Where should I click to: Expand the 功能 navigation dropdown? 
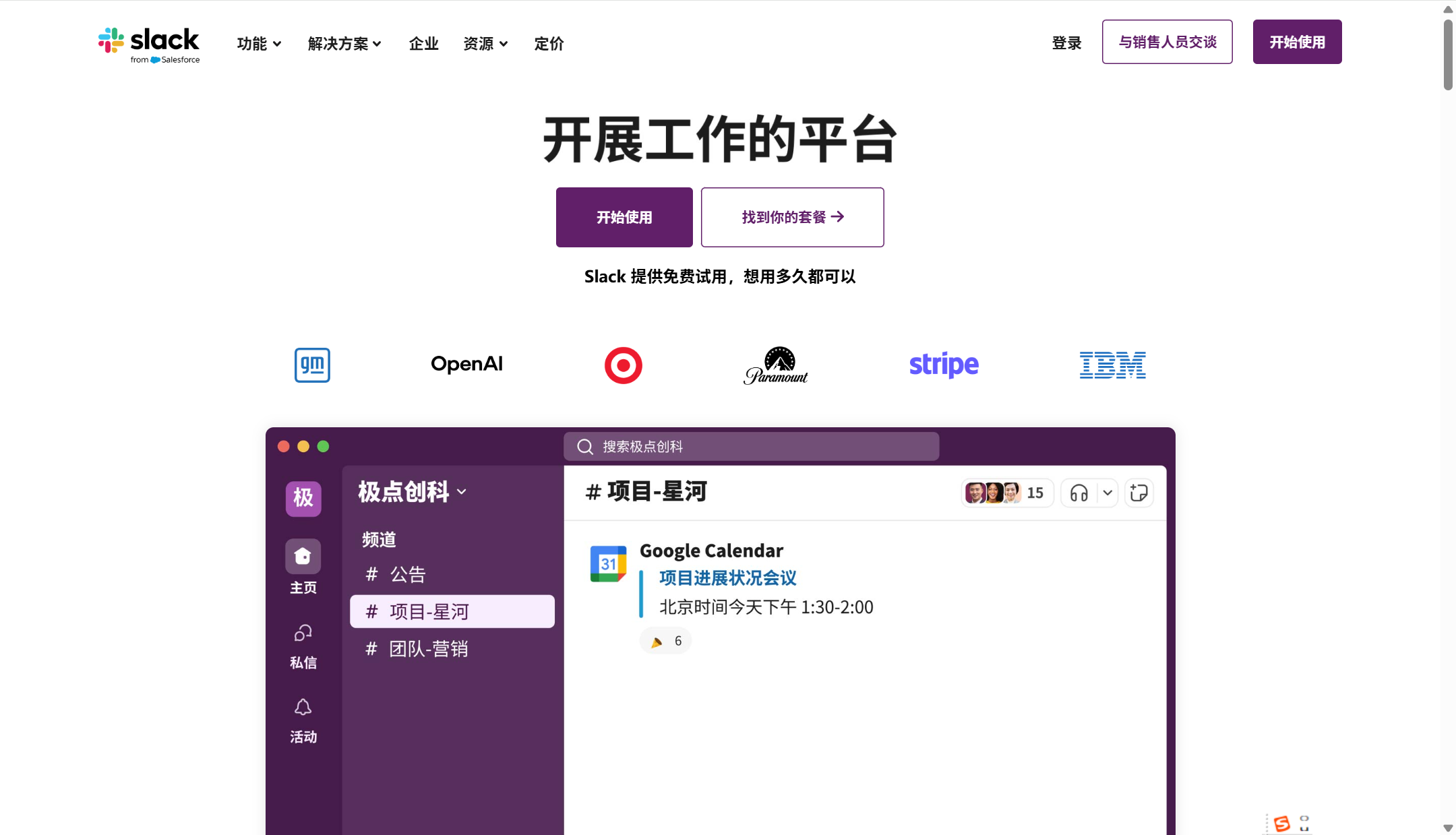pyautogui.click(x=259, y=43)
